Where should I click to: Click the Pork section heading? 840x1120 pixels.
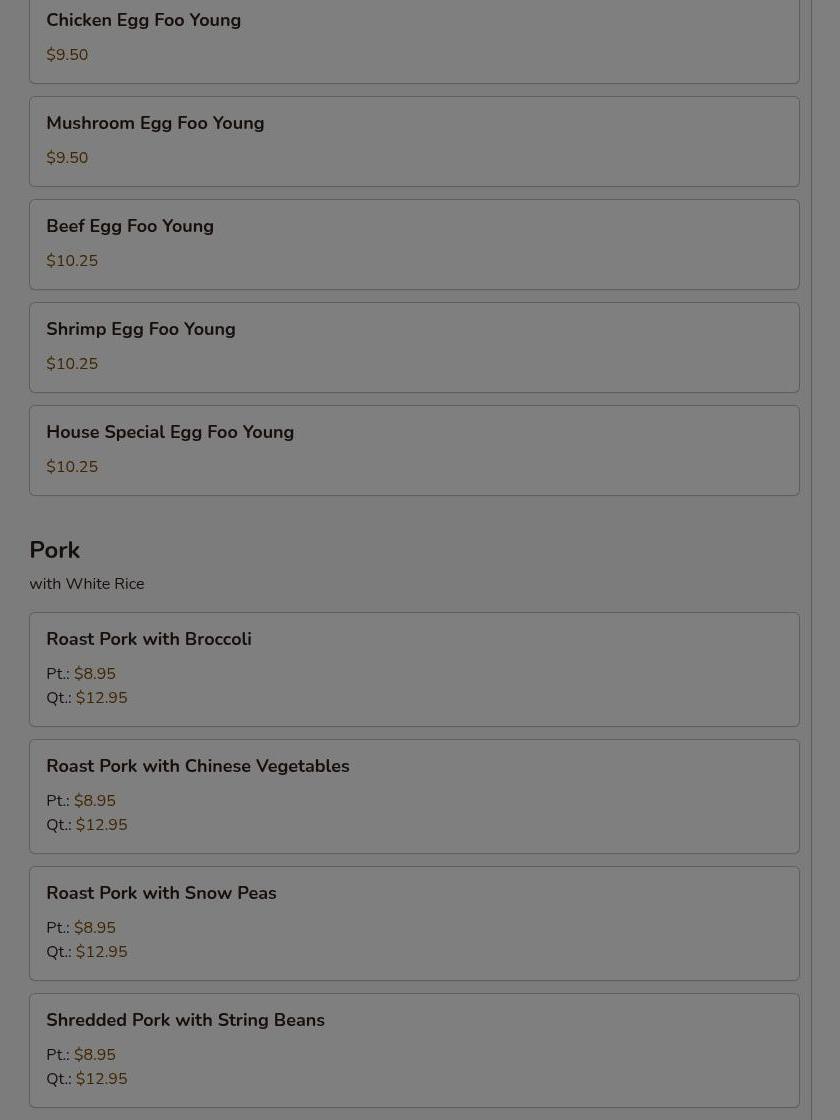[x=54, y=550]
